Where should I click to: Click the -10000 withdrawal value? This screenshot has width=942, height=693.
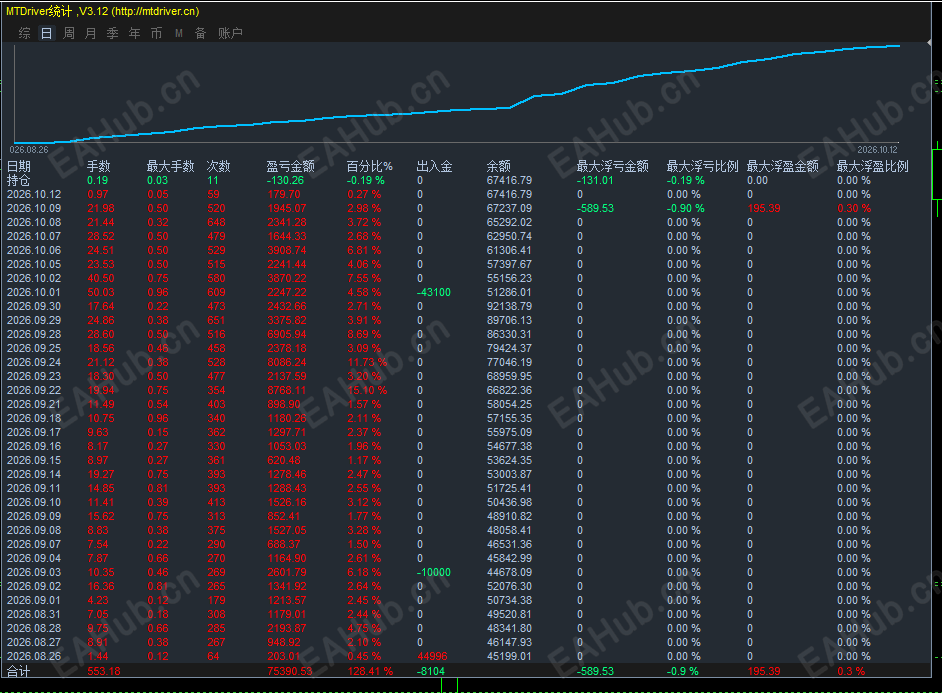click(434, 572)
